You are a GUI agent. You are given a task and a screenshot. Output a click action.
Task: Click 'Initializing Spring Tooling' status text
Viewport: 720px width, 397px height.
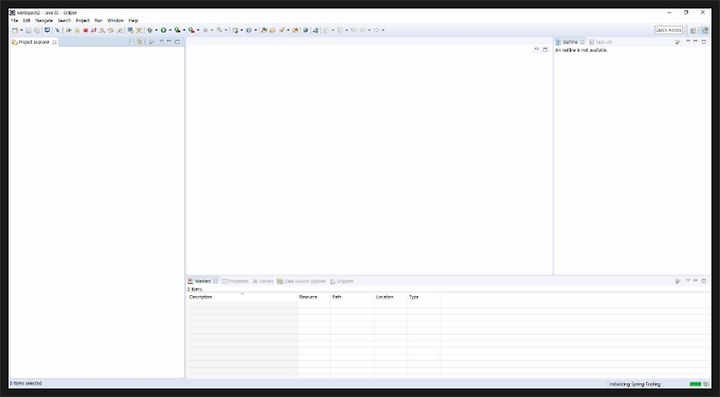[x=635, y=384]
